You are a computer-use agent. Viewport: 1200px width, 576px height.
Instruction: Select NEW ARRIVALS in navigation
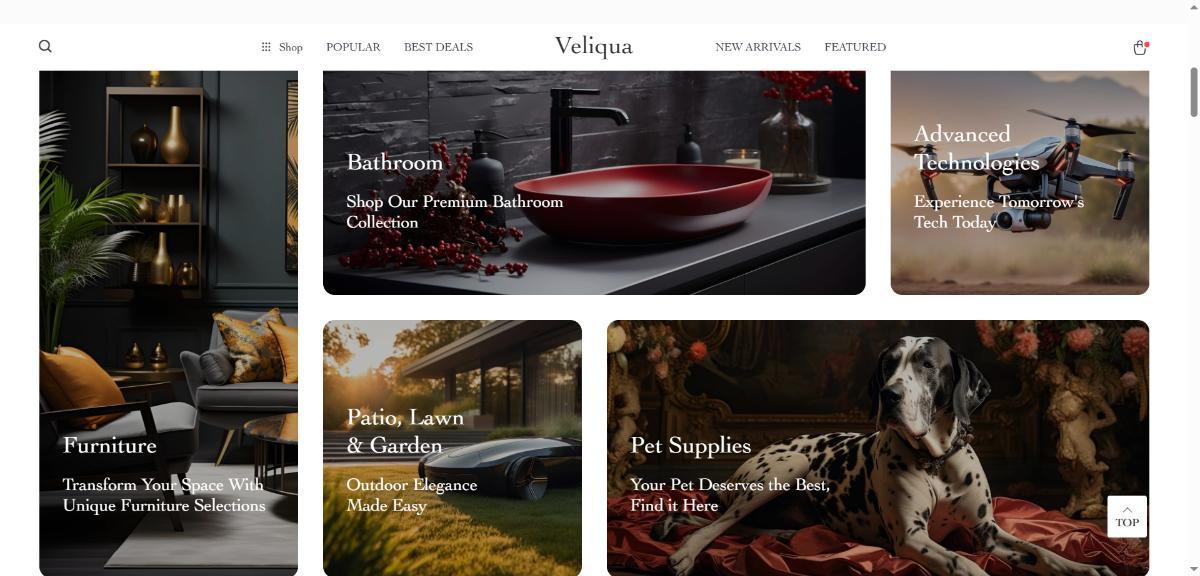(758, 47)
